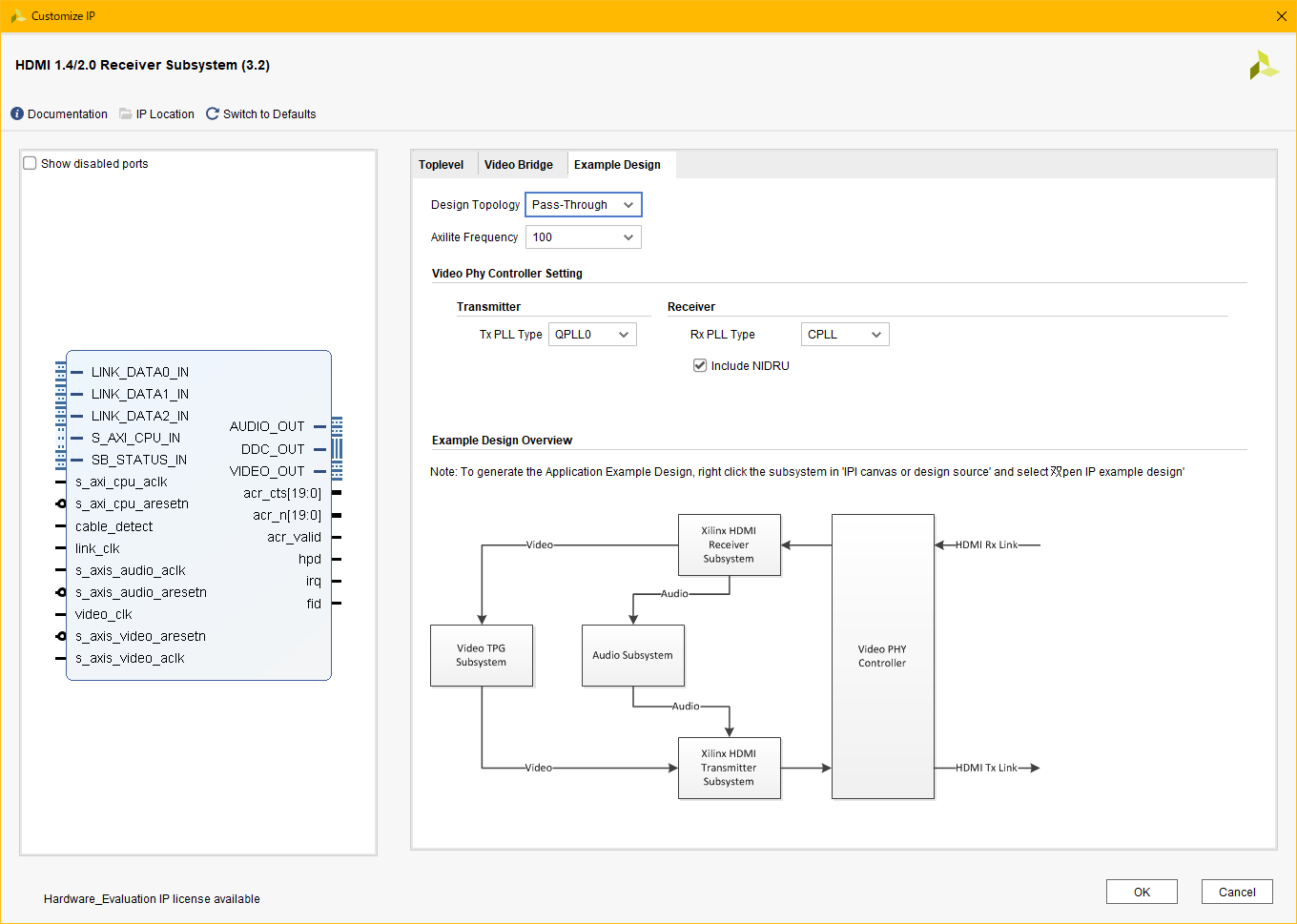Select the s_axi_cpu_aclk port
This screenshot has width=1297, height=924.
tap(121, 482)
